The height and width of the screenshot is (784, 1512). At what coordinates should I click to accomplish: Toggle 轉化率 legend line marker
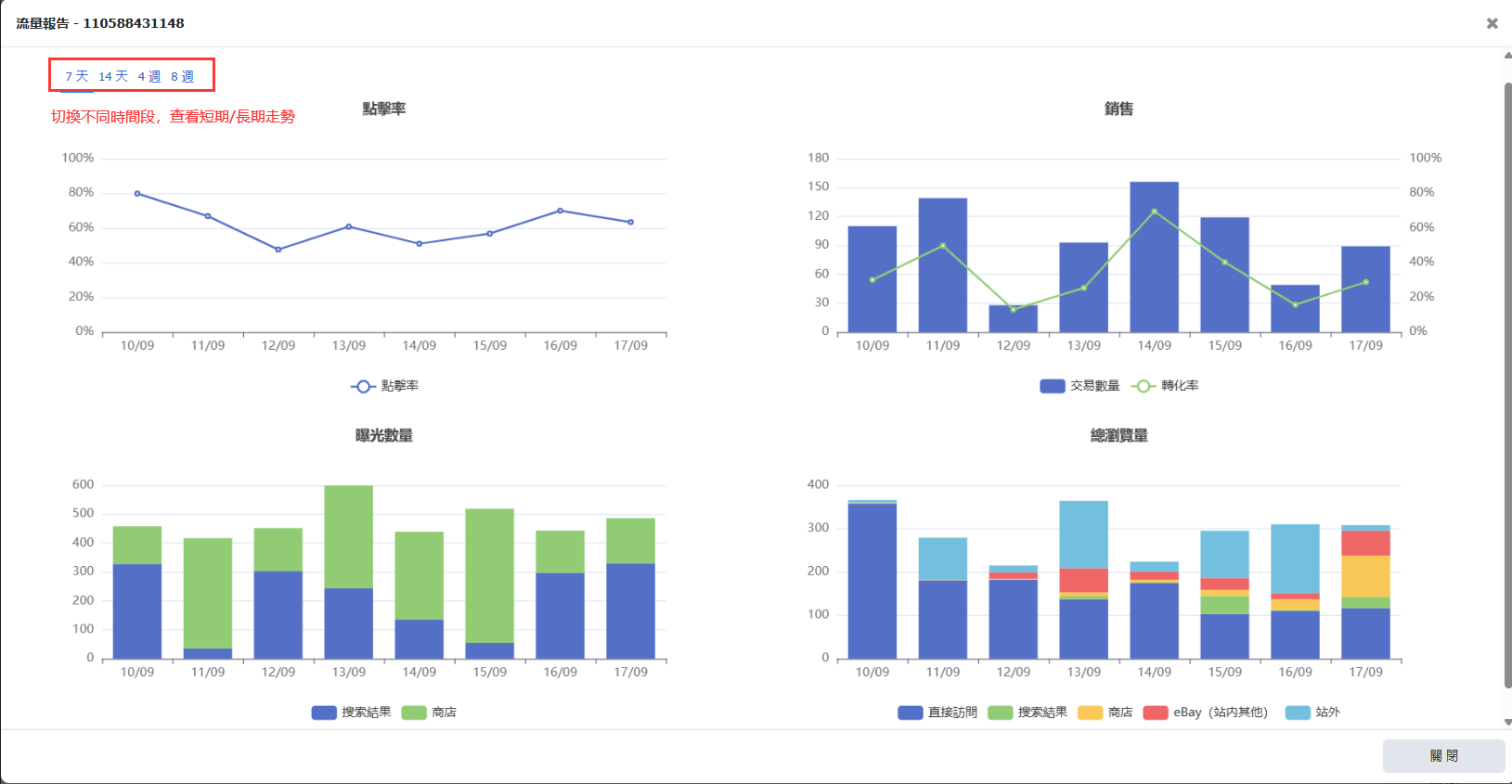(x=1144, y=386)
